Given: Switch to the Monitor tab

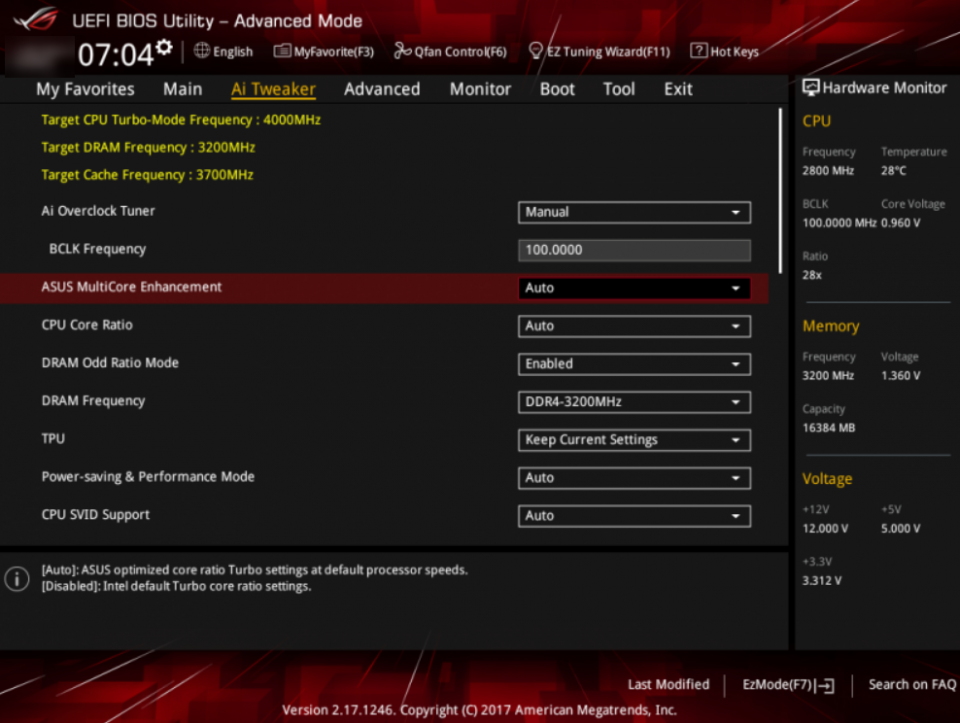Looking at the screenshot, I should 480,89.
